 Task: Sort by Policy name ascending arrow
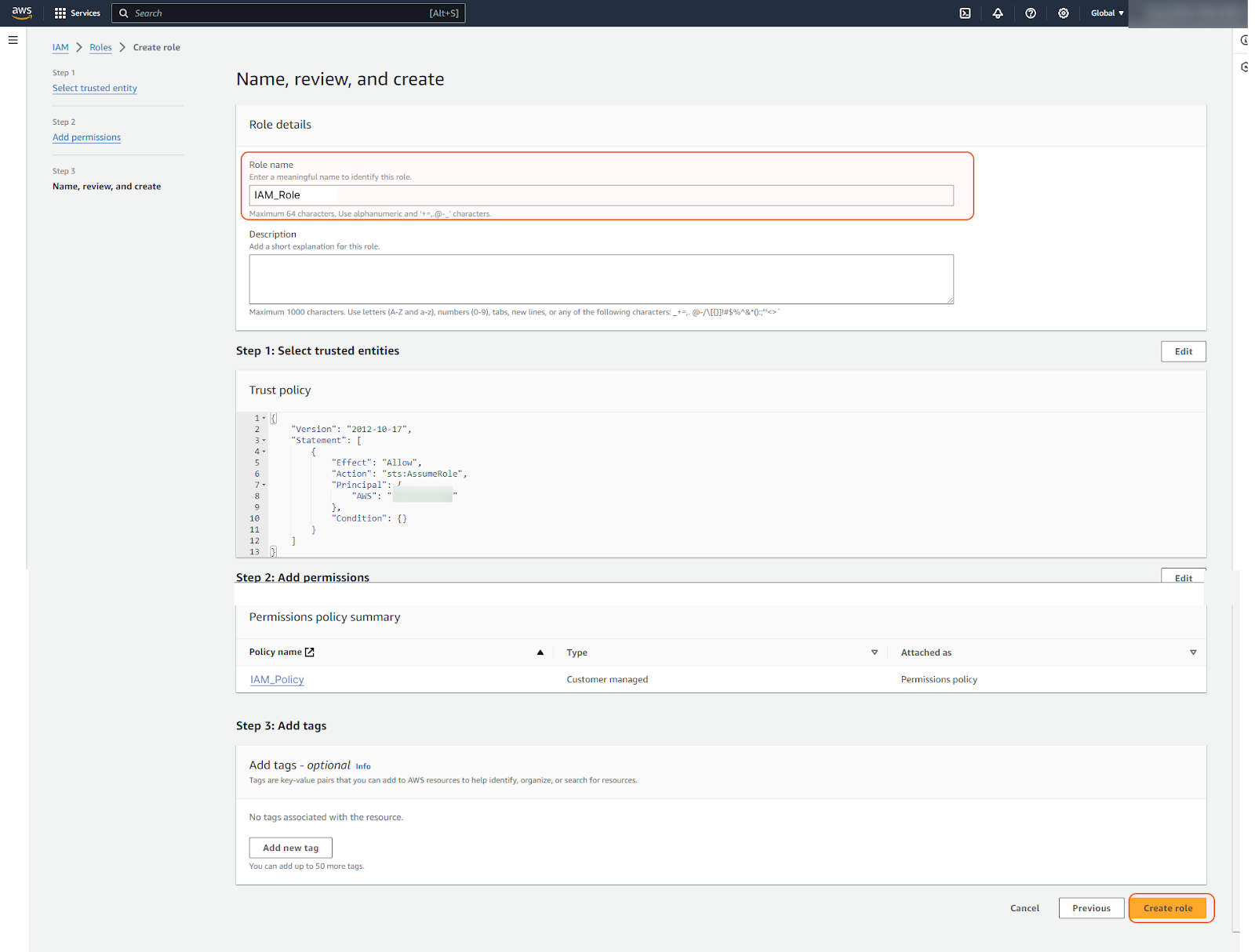(540, 652)
